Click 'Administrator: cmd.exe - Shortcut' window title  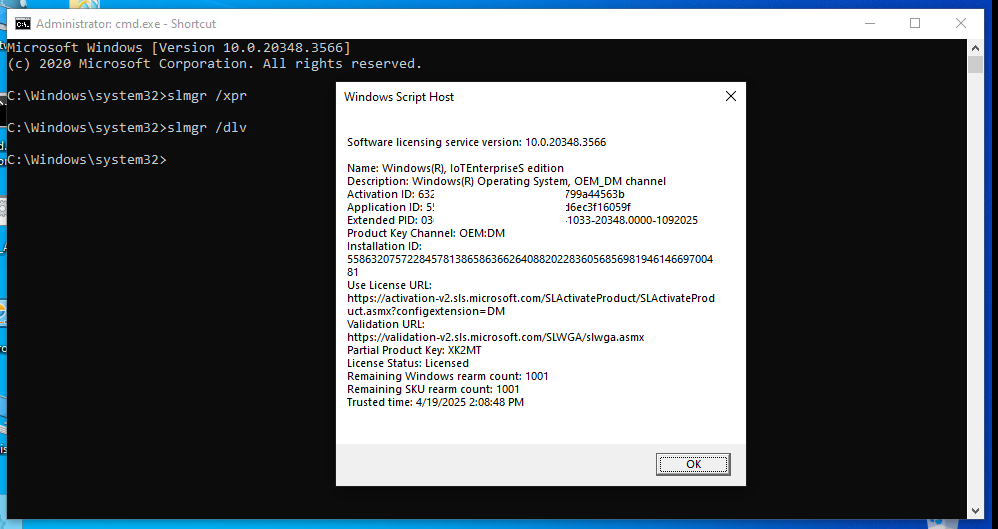126,24
